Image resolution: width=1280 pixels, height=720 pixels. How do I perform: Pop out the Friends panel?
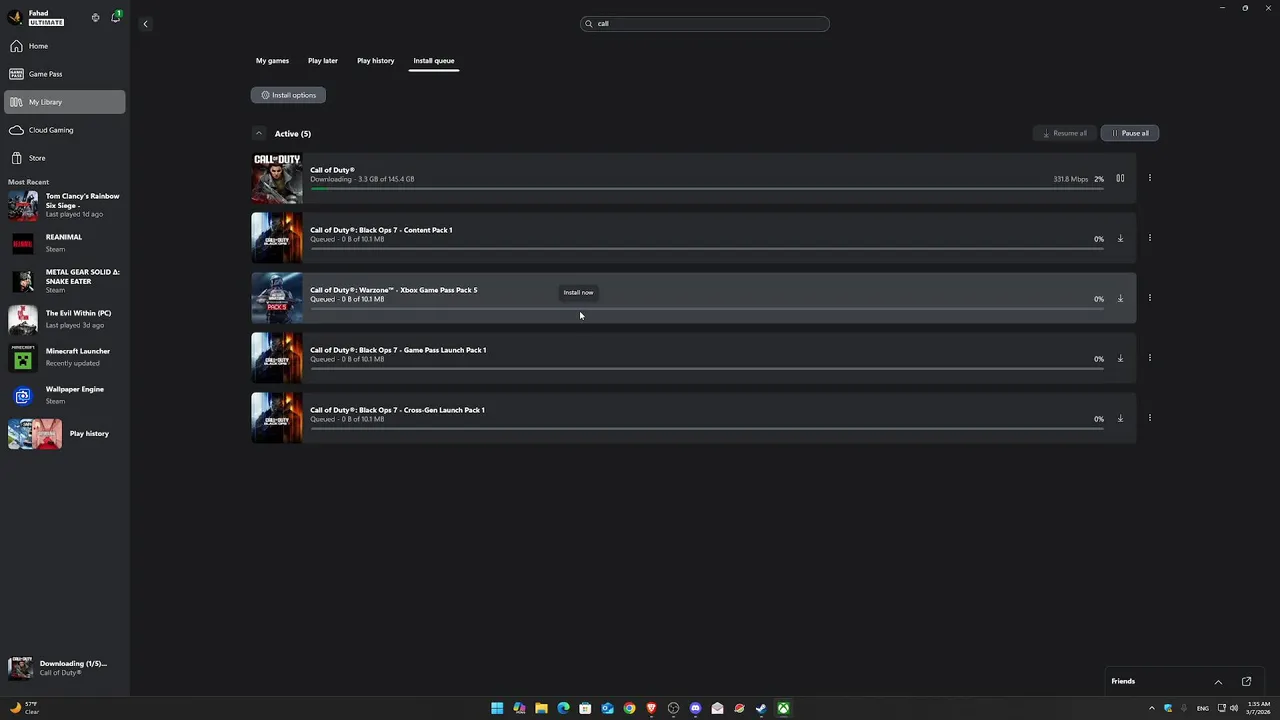tap(1246, 681)
